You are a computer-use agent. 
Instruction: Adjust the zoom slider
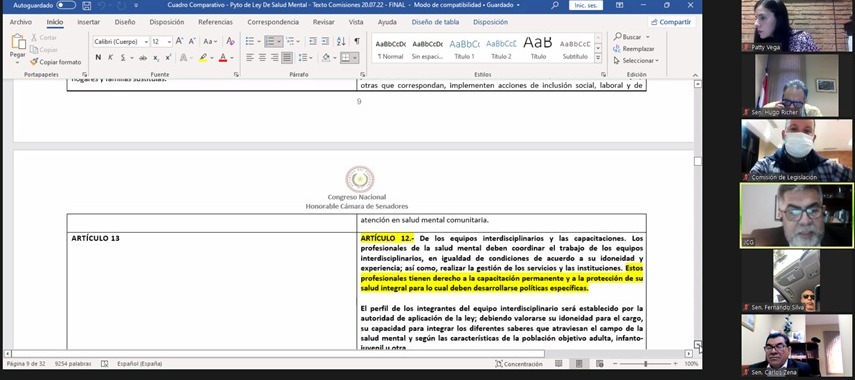click(646, 364)
